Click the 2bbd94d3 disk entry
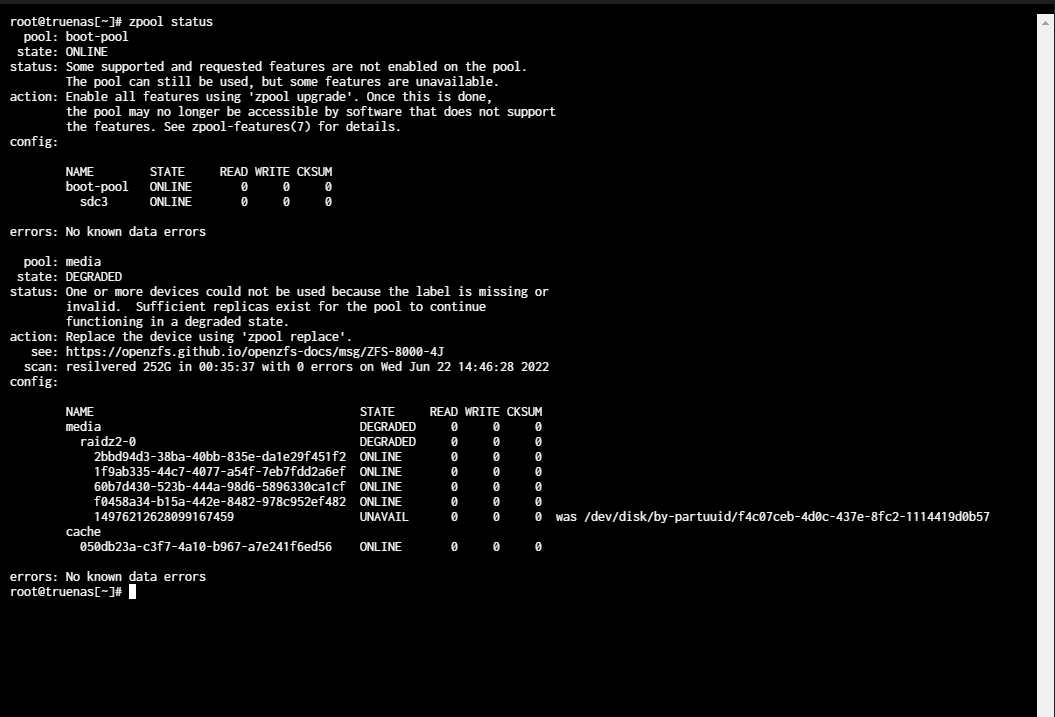Viewport: 1055px width, 717px height. (x=219, y=457)
